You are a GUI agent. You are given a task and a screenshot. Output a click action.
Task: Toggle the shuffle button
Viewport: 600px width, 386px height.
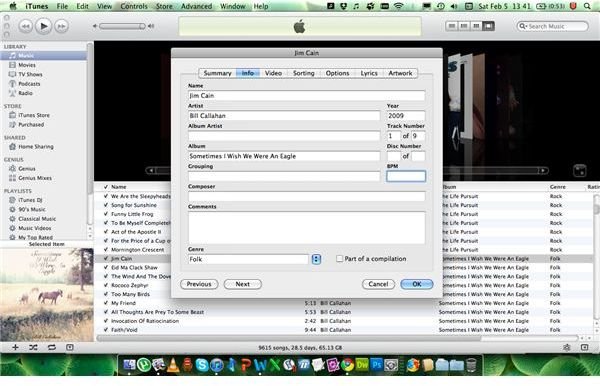tap(33, 347)
